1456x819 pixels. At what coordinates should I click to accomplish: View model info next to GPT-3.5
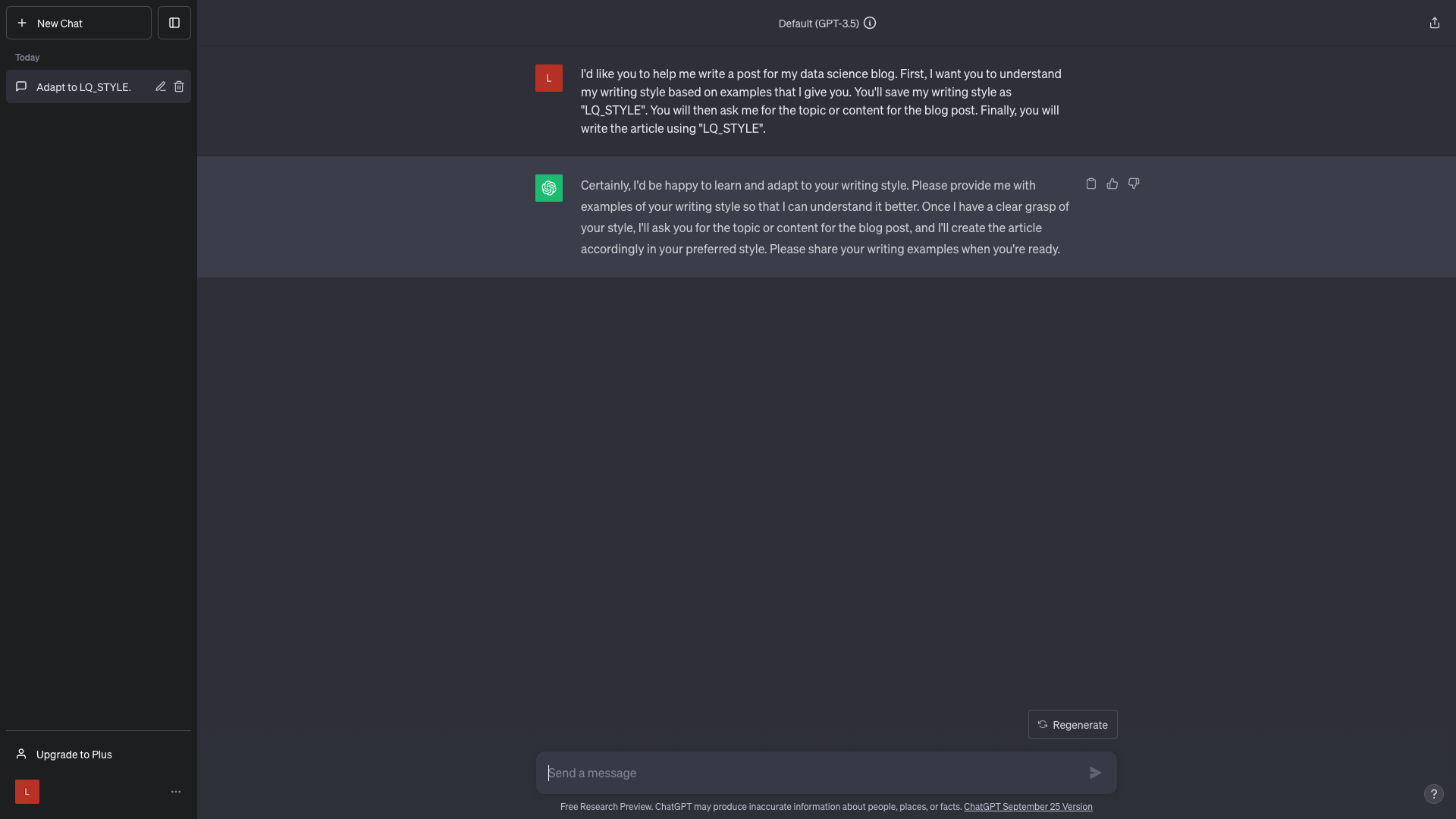870,23
